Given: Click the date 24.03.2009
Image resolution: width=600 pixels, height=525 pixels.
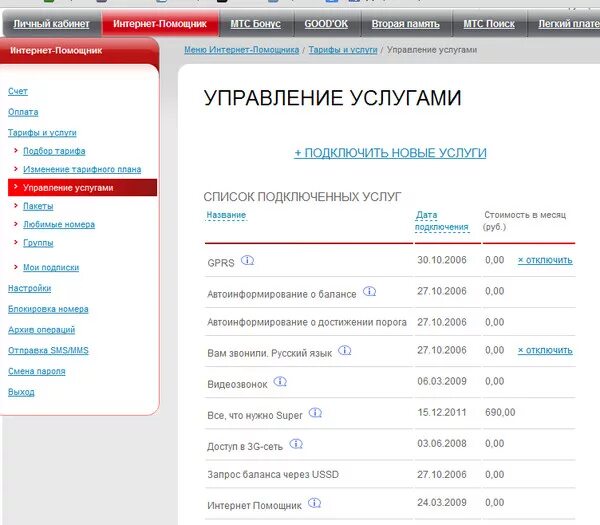Looking at the screenshot, I should click(x=442, y=502).
